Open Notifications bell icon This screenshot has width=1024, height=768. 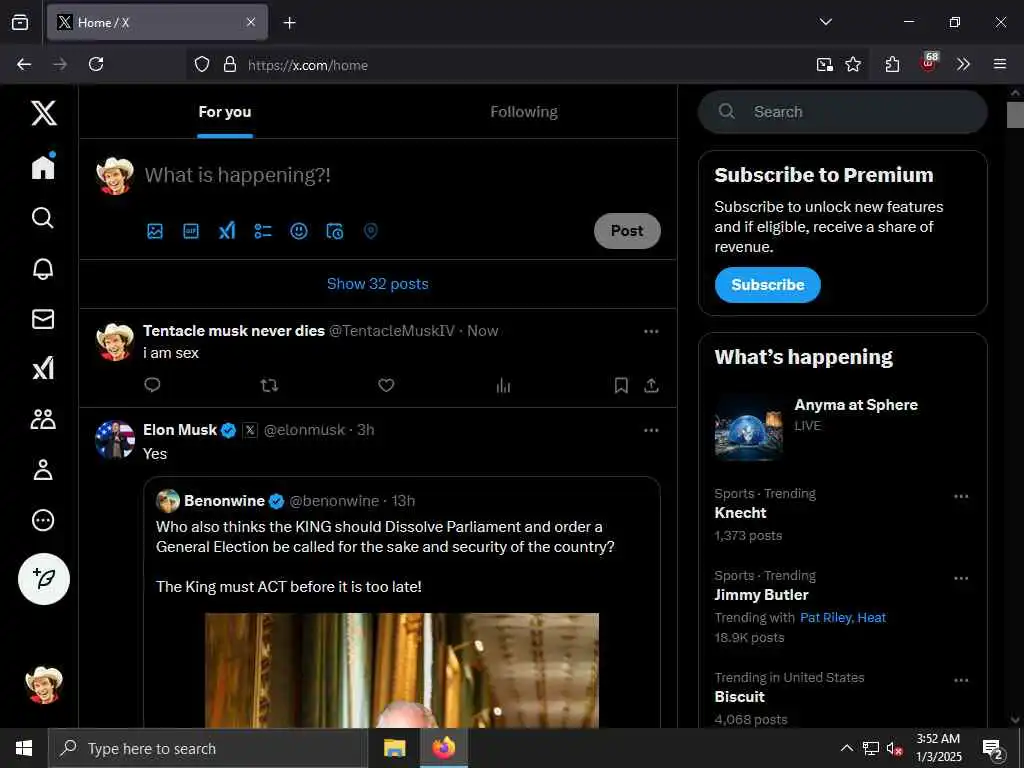(43, 268)
